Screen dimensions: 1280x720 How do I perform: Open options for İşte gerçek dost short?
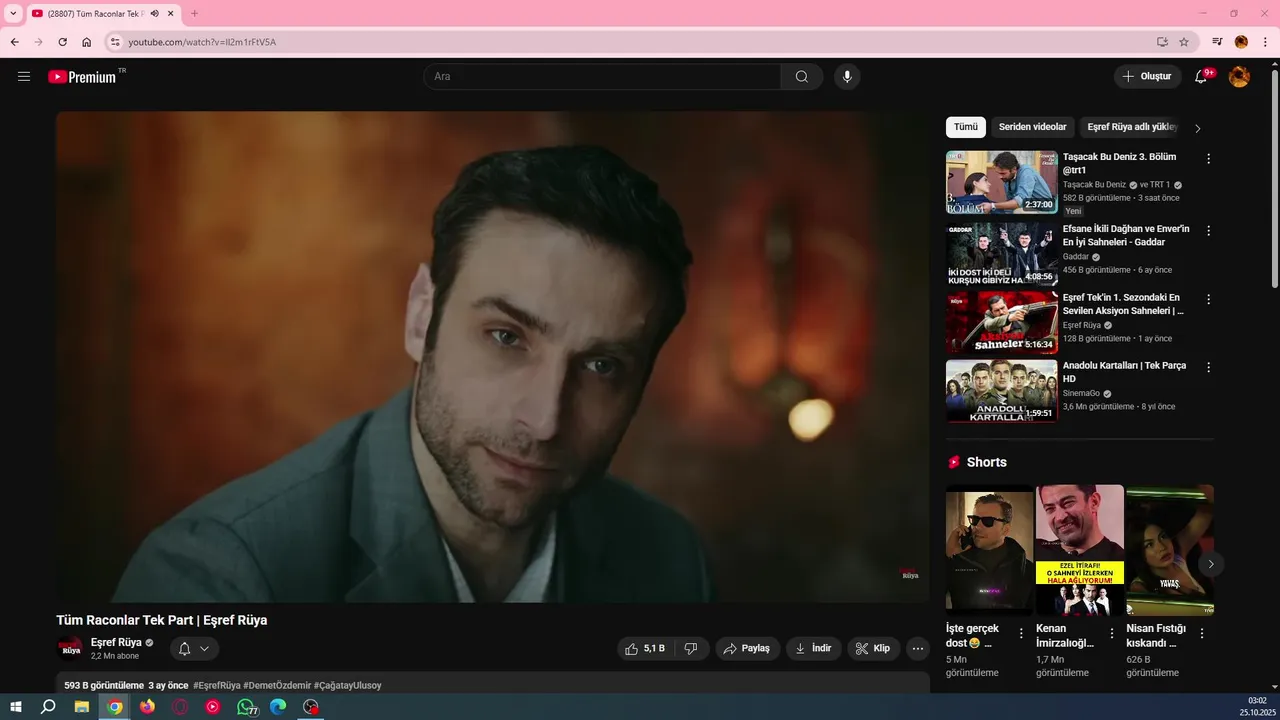coord(1021,634)
